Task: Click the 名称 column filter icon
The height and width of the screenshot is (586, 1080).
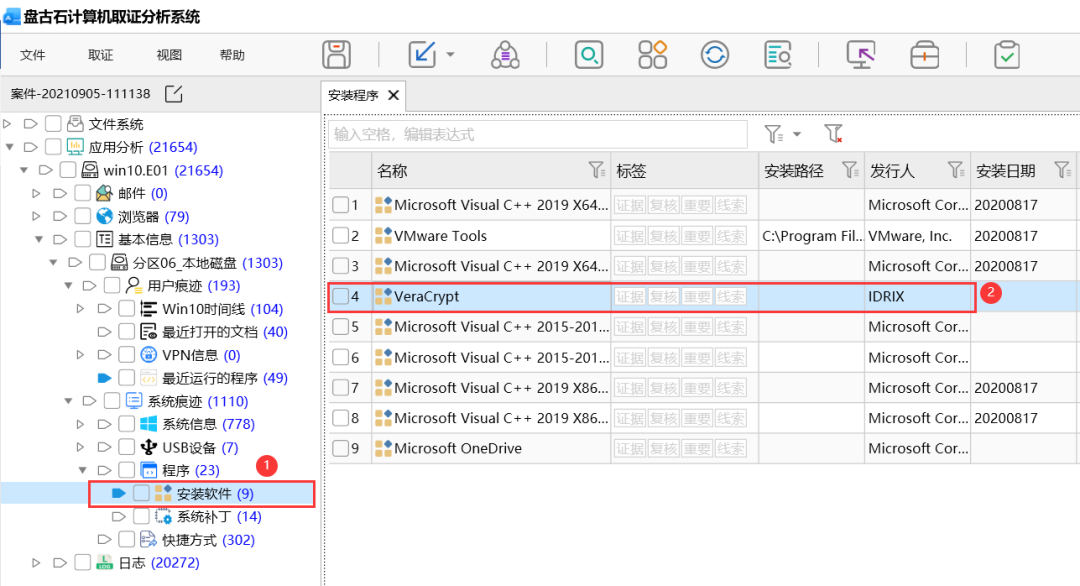Action: tap(596, 170)
